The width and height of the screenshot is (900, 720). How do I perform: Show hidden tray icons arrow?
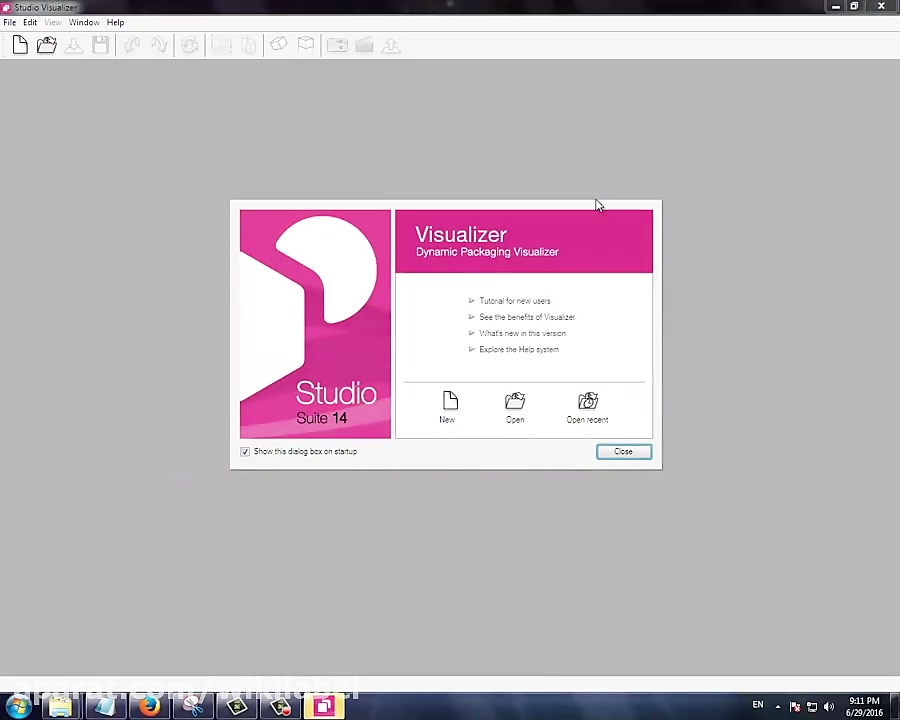point(778,707)
